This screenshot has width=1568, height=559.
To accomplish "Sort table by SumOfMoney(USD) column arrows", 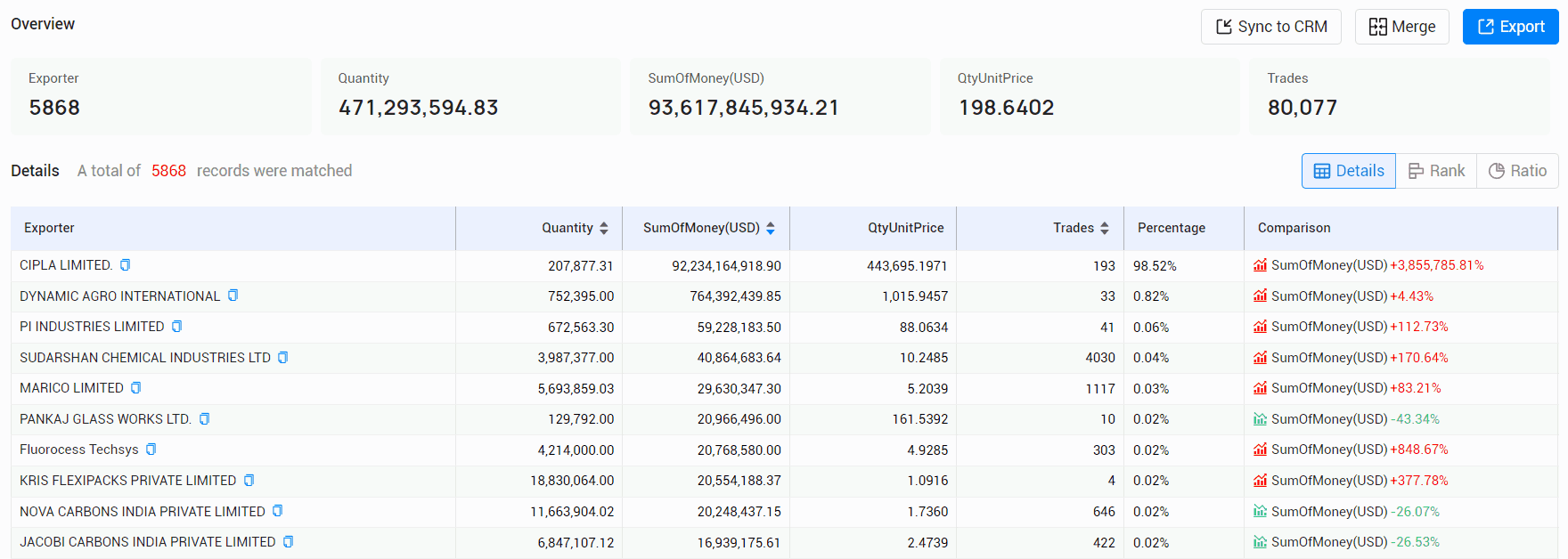I will (771, 228).
